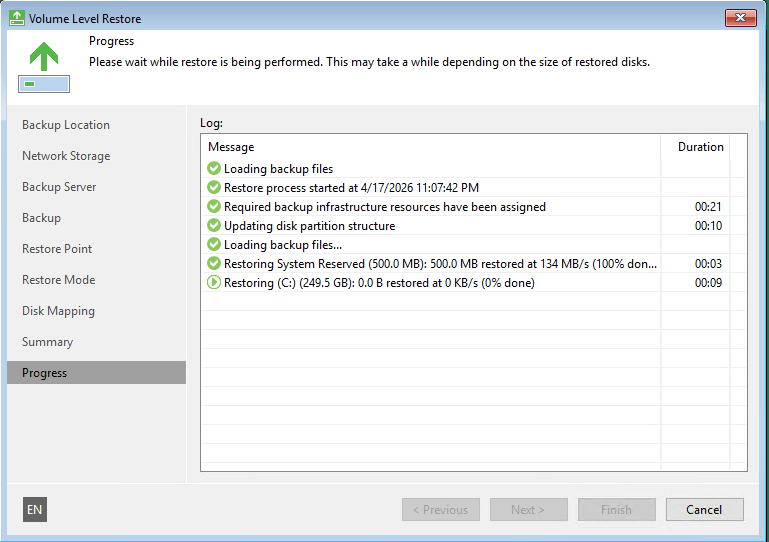The width and height of the screenshot is (769, 542).
Task: Click the check icon beside Restoring System Reserved
Action: tap(214, 263)
